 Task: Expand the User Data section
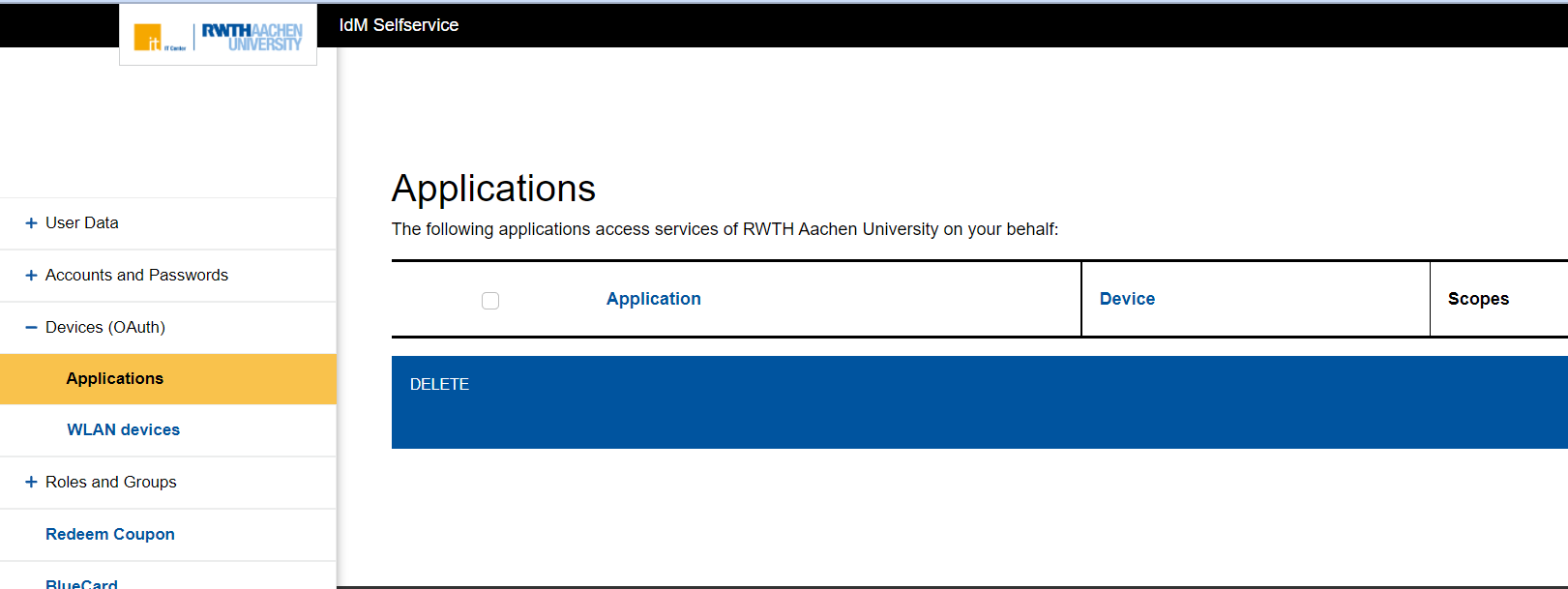point(82,223)
